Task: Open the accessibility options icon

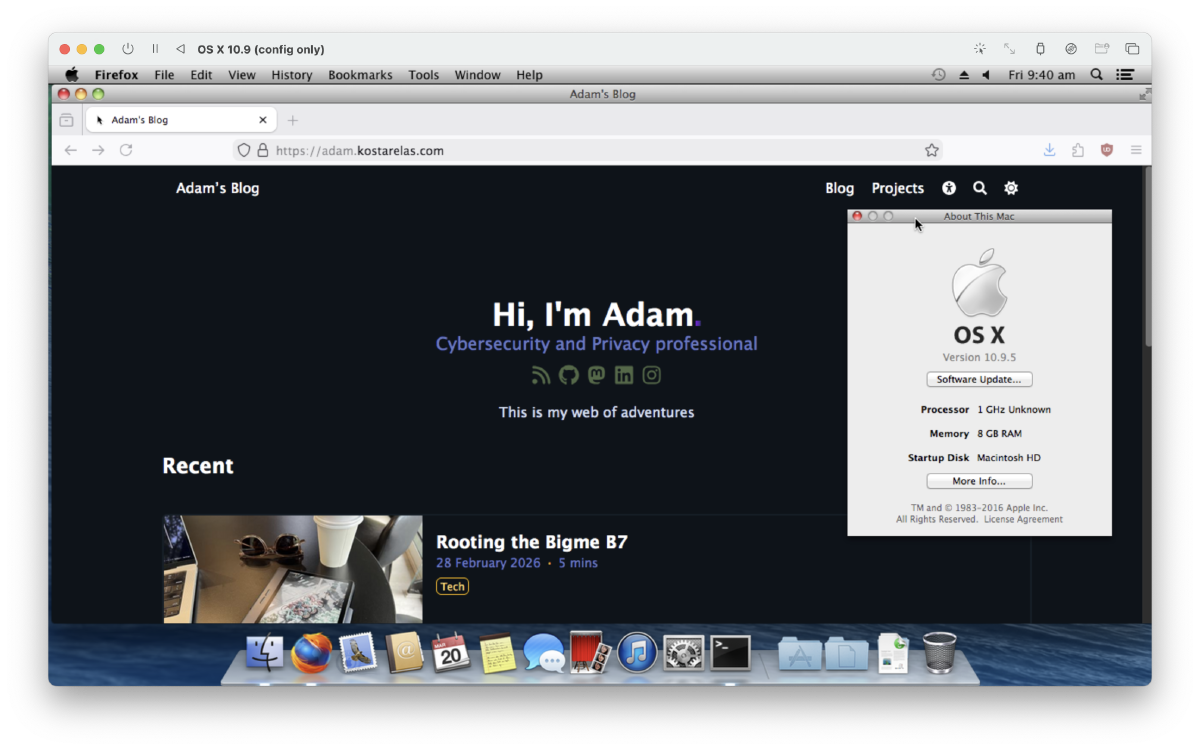Action: 949,188
